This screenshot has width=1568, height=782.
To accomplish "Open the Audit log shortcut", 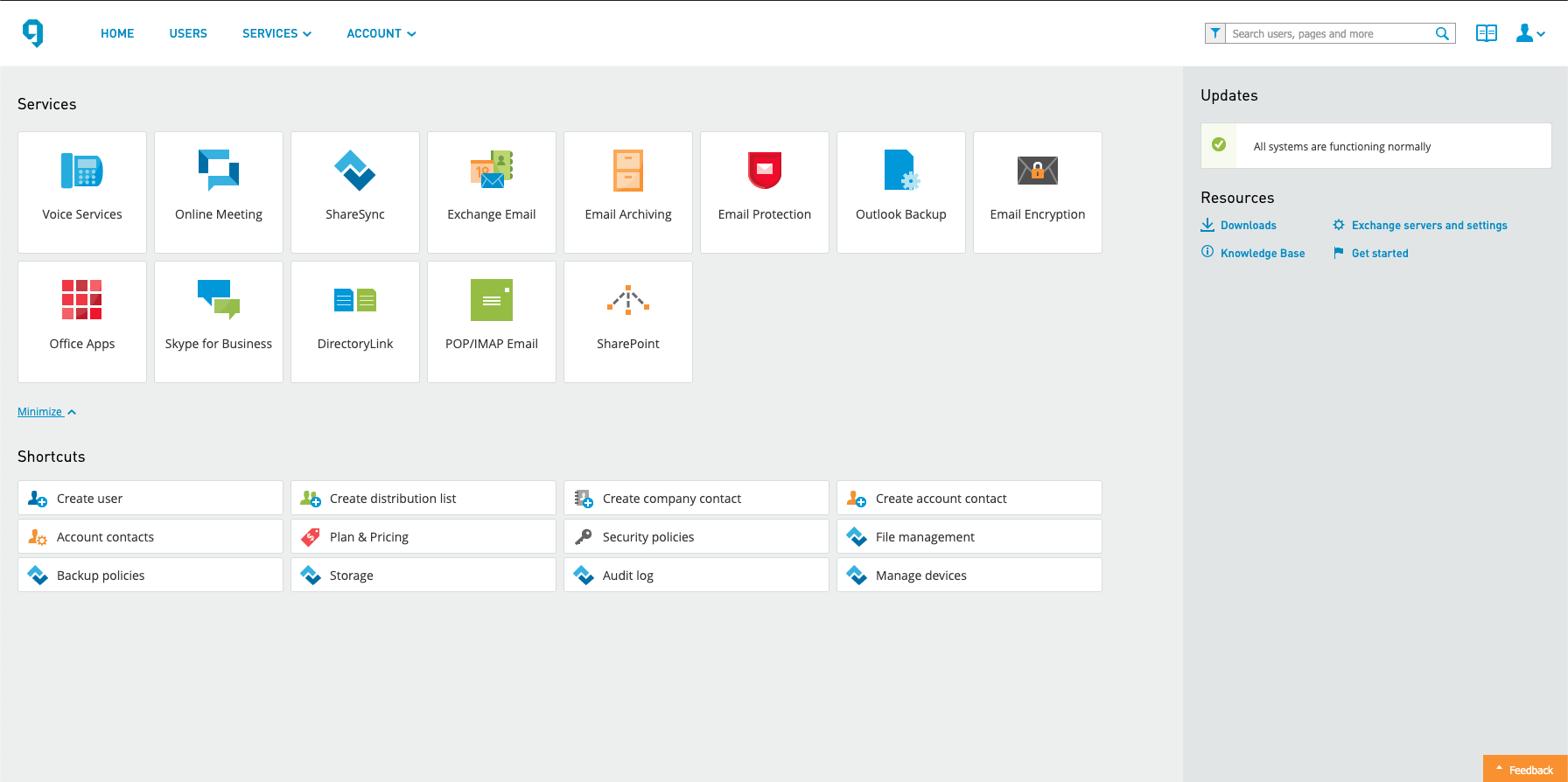I will [696, 575].
